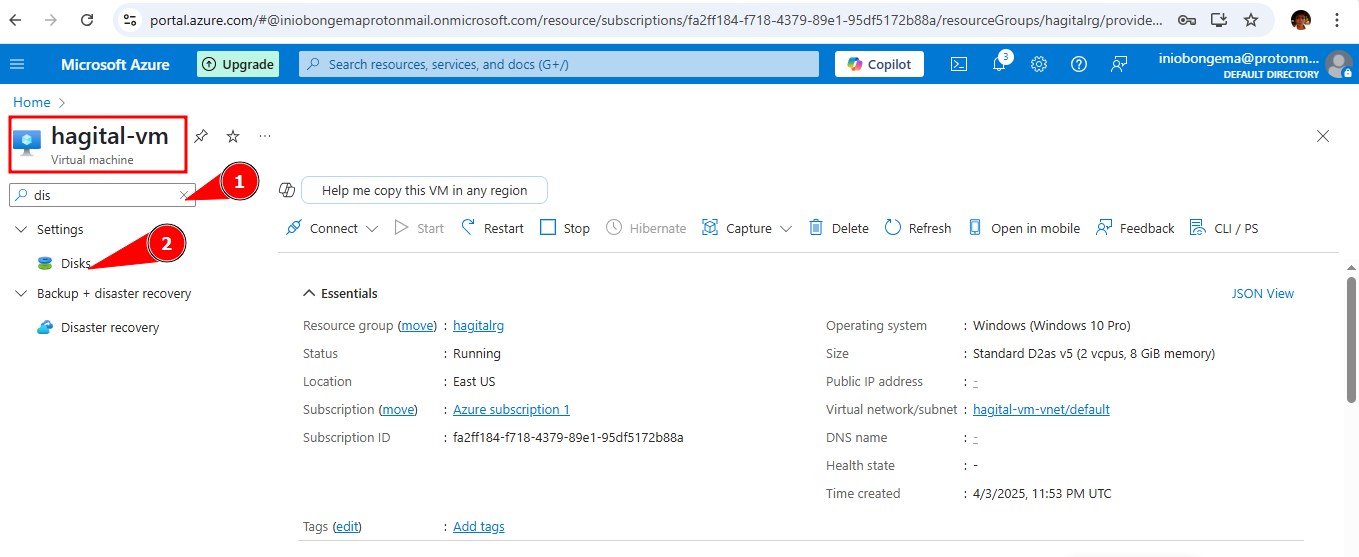Image resolution: width=1359 pixels, height=557 pixels.
Task: Open the password manager key icon
Action: tap(1187, 19)
